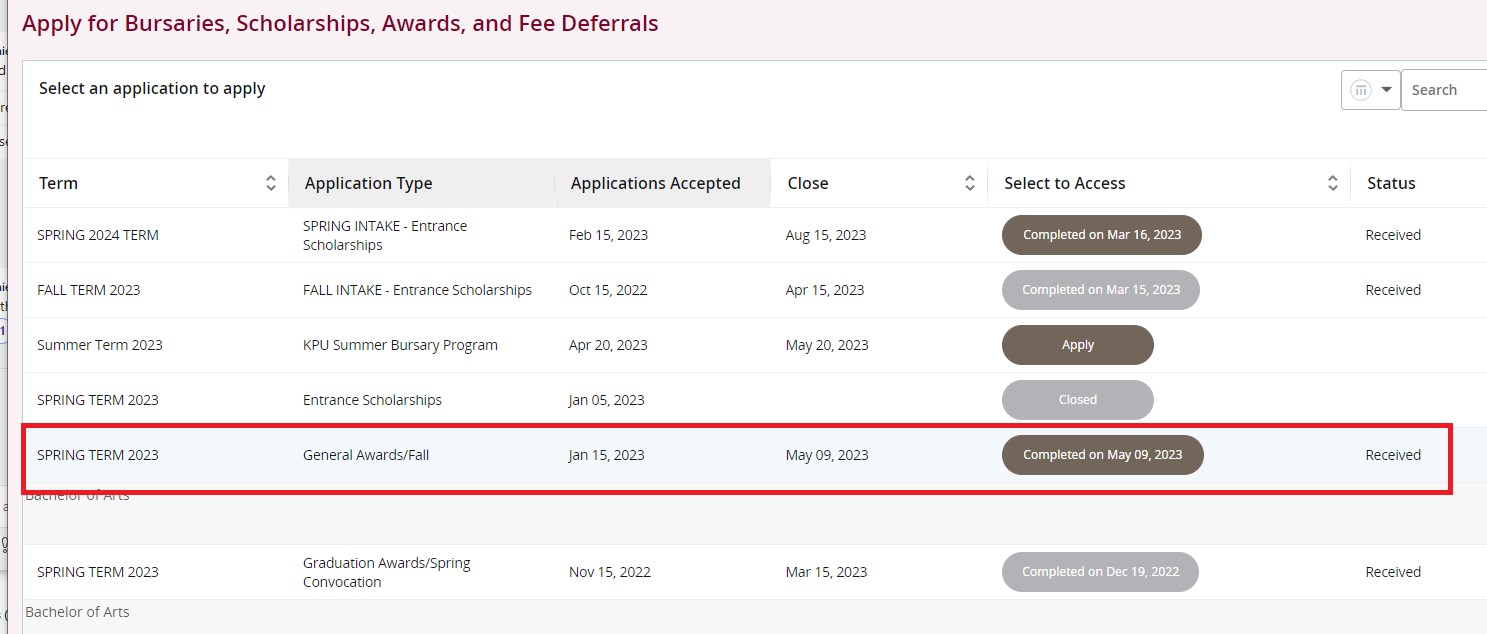Image resolution: width=1487 pixels, height=634 pixels.
Task: Select the KPU Summer Bursary Program entry
Action: (x=400, y=345)
